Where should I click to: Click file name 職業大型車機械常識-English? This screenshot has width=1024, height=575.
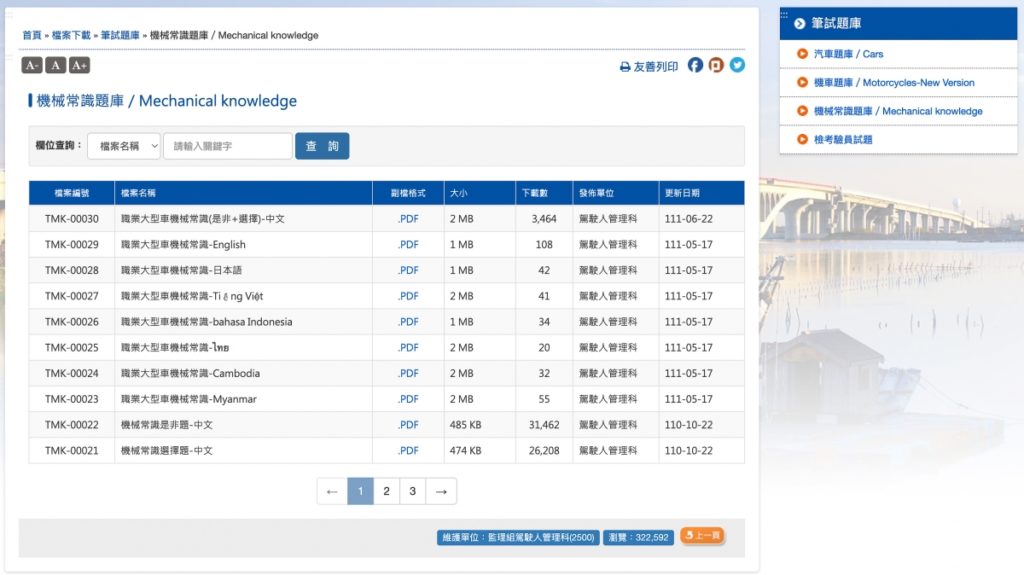[x=183, y=244]
